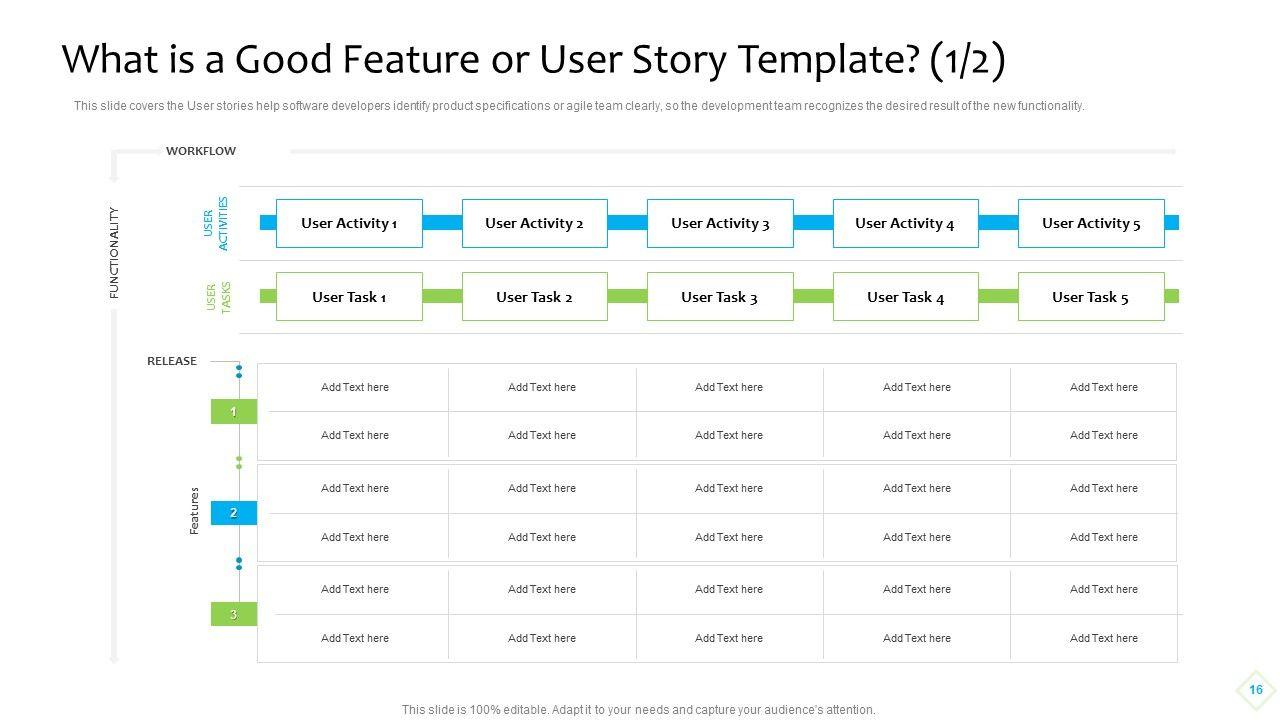Click the User Task 4 box

(905, 297)
